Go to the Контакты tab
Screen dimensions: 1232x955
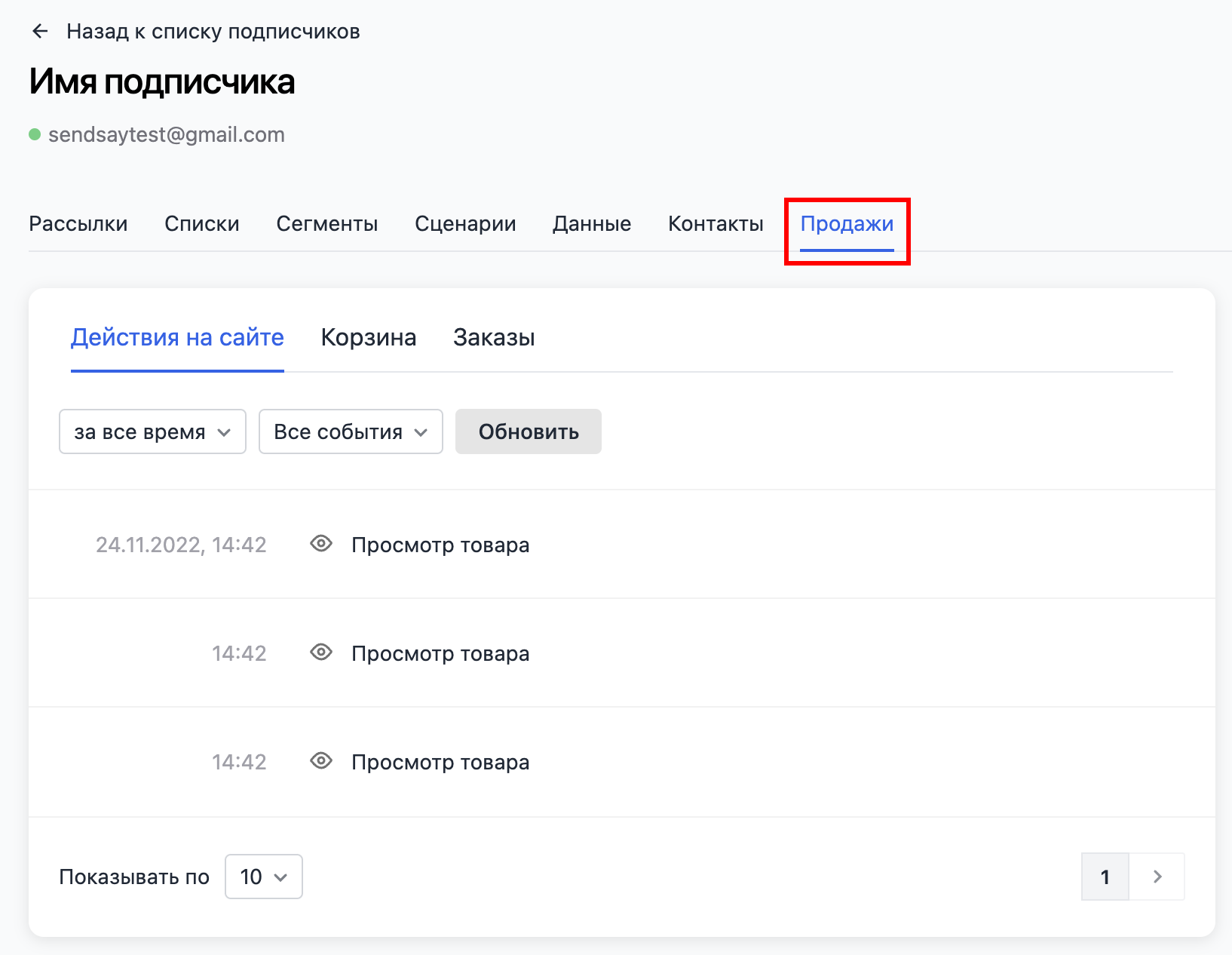point(716,224)
